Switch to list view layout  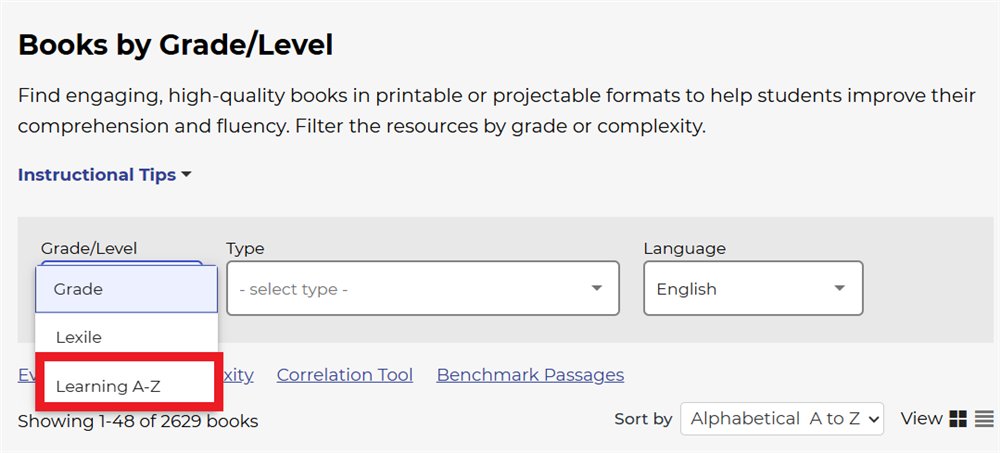(x=984, y=419)
